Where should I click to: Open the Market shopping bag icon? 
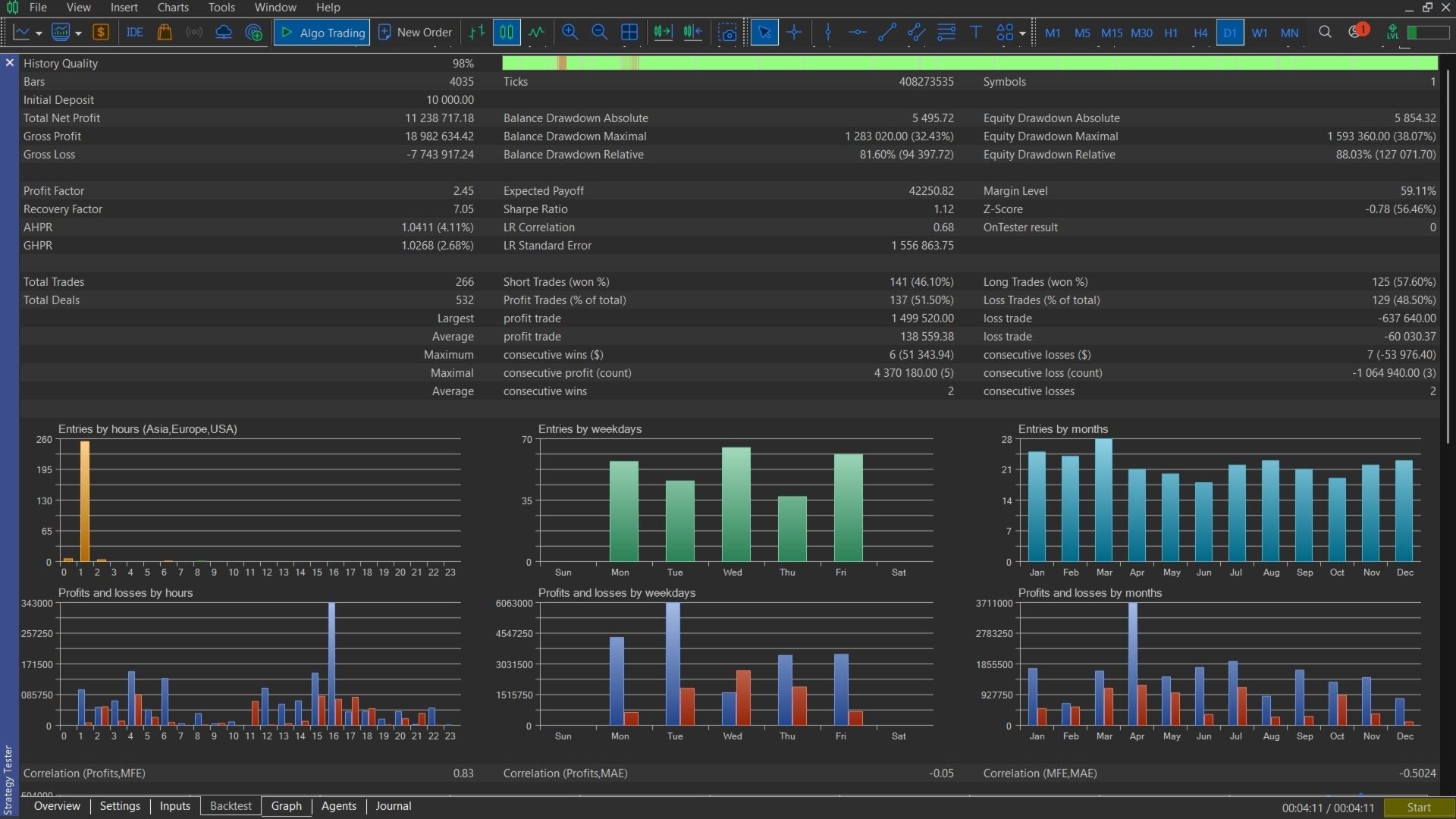coord(165,33)
